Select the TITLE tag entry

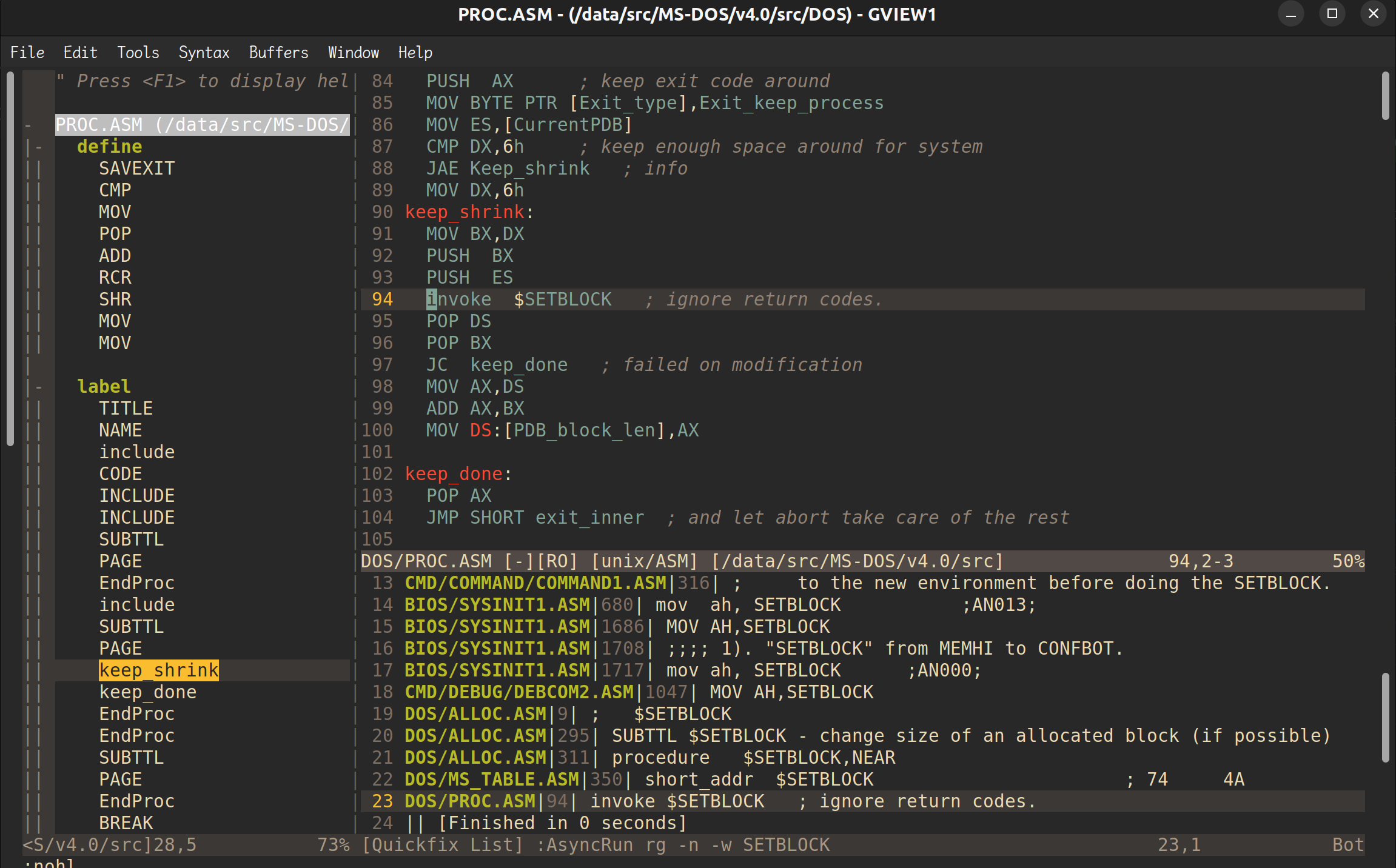point(126,409)
